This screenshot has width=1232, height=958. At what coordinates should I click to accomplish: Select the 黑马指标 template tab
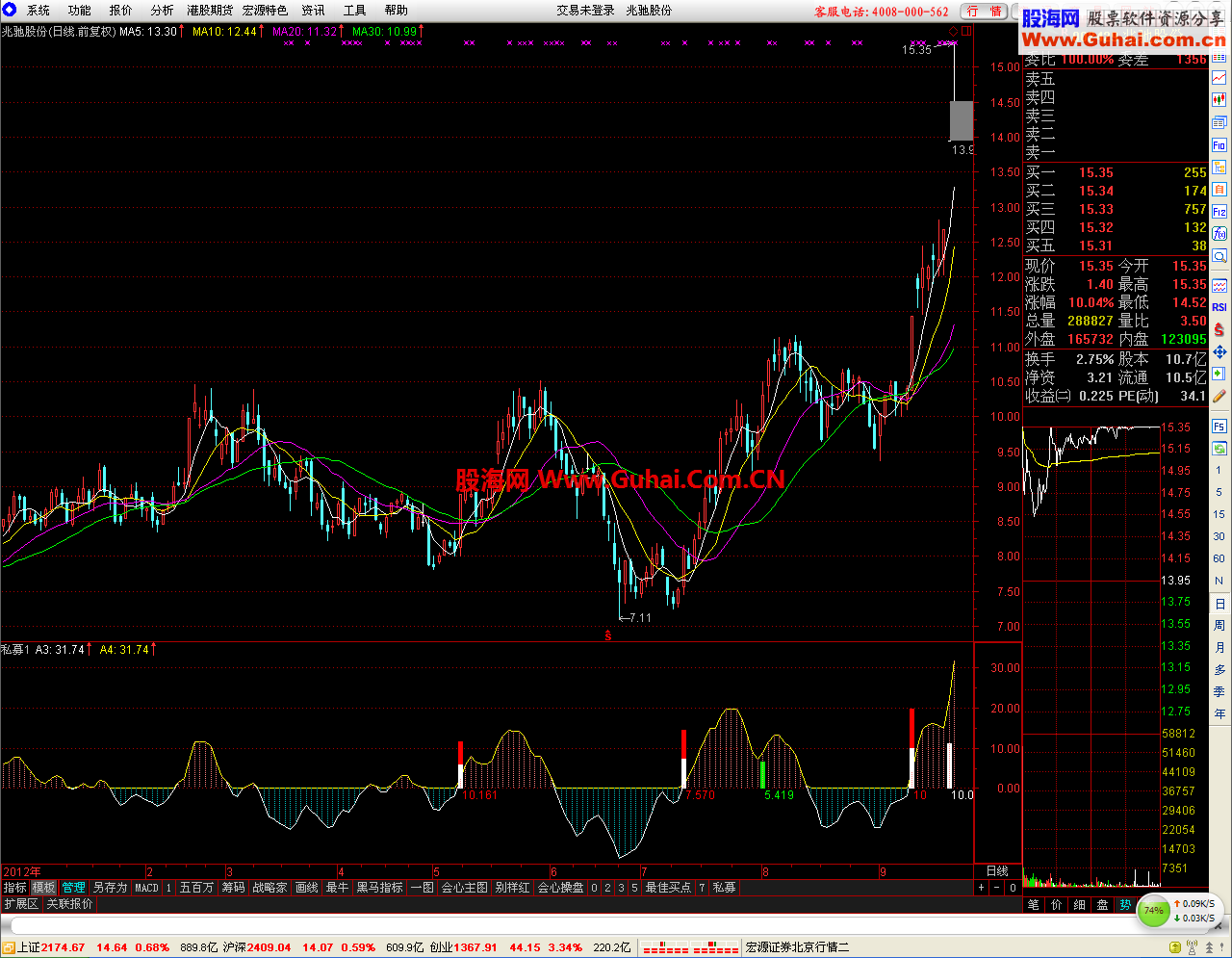[380, 888]
